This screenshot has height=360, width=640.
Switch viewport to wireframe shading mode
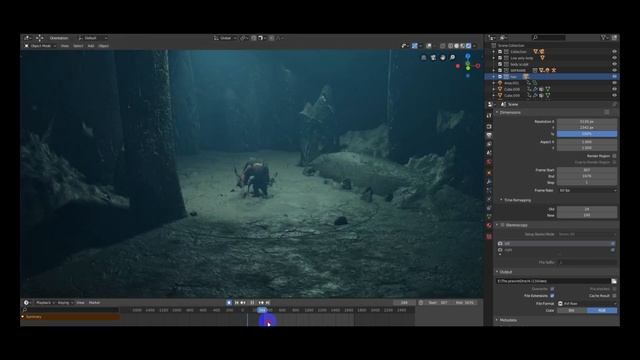pos(451,46)
